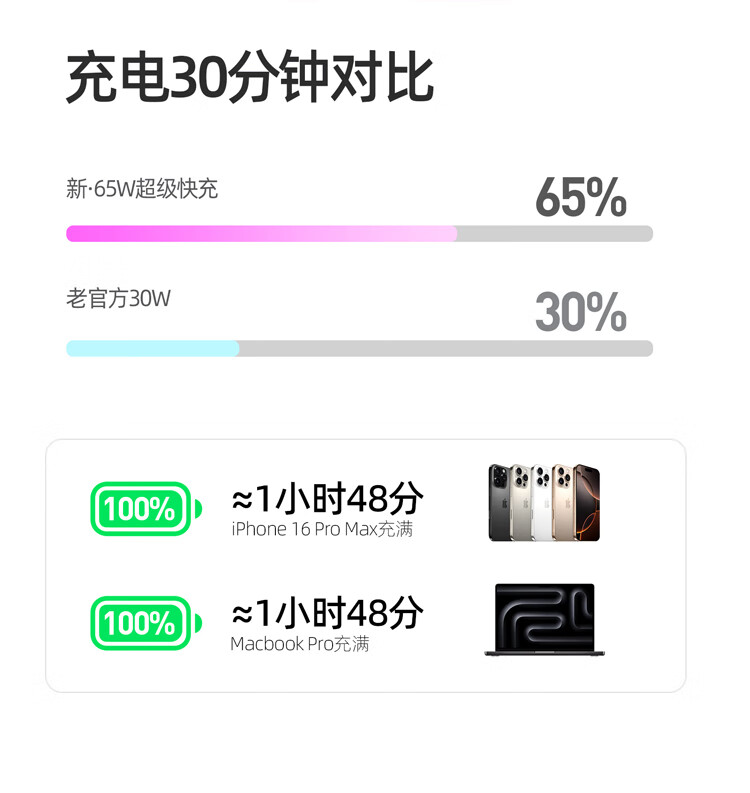Select the 老官方30W label
Screen dimensions: 750x793
[x=118, y=298]
